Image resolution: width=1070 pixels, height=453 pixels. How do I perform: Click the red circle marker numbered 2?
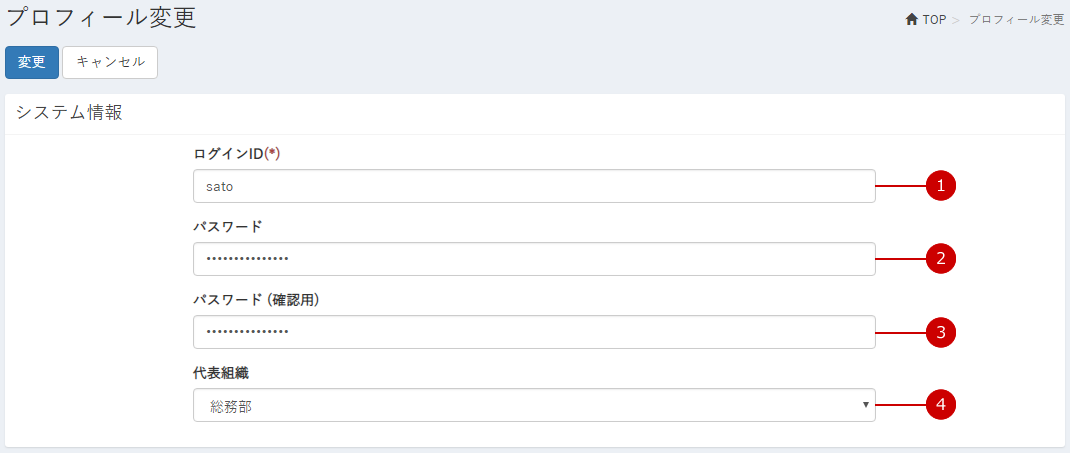(940, 259)
